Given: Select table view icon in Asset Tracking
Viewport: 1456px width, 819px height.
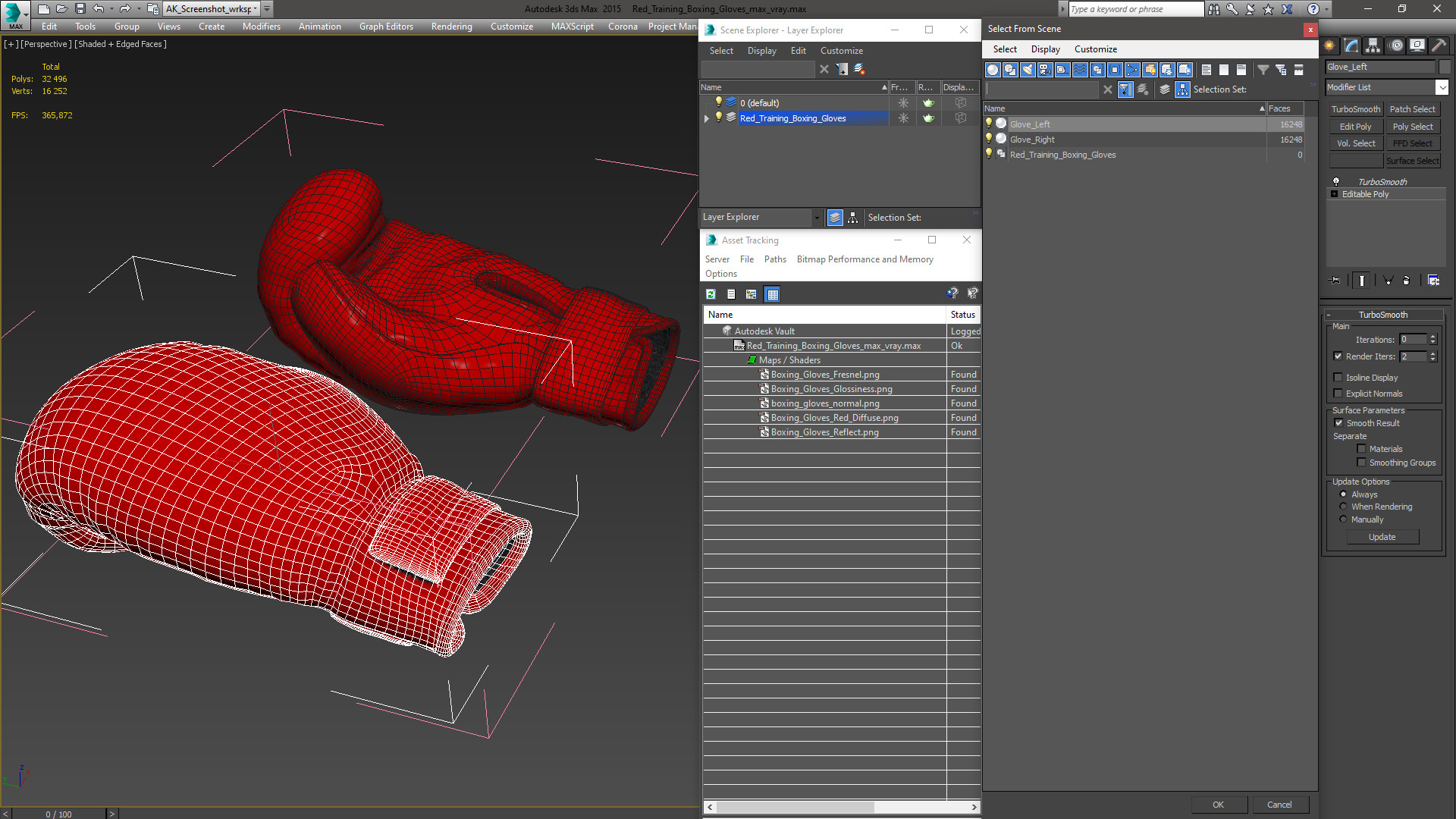Looking at the screenshot, I should tap(772, 294).
